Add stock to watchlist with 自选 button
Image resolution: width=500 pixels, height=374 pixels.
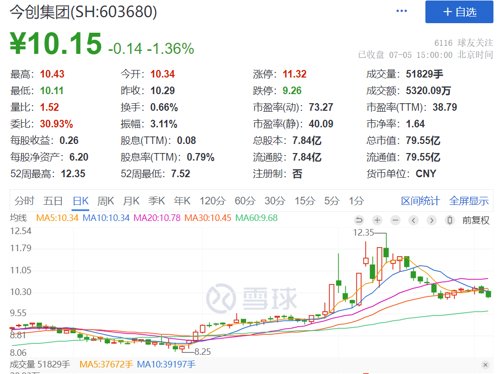pos(459,12)
